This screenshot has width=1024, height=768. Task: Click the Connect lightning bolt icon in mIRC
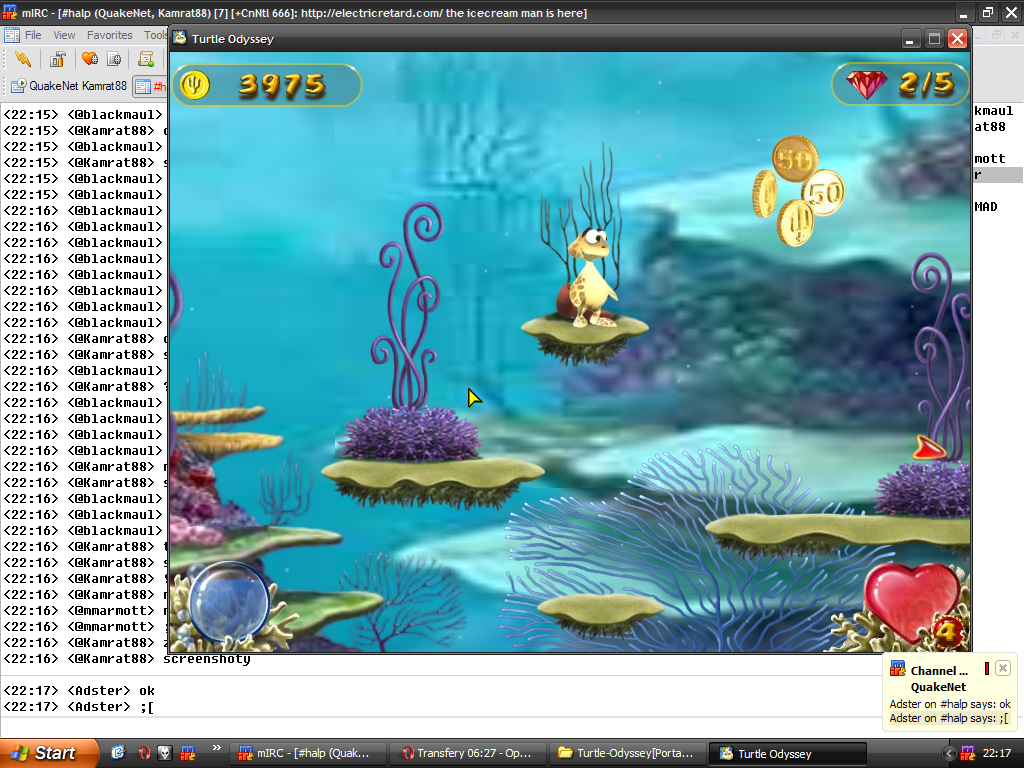(x=23, y=59)
